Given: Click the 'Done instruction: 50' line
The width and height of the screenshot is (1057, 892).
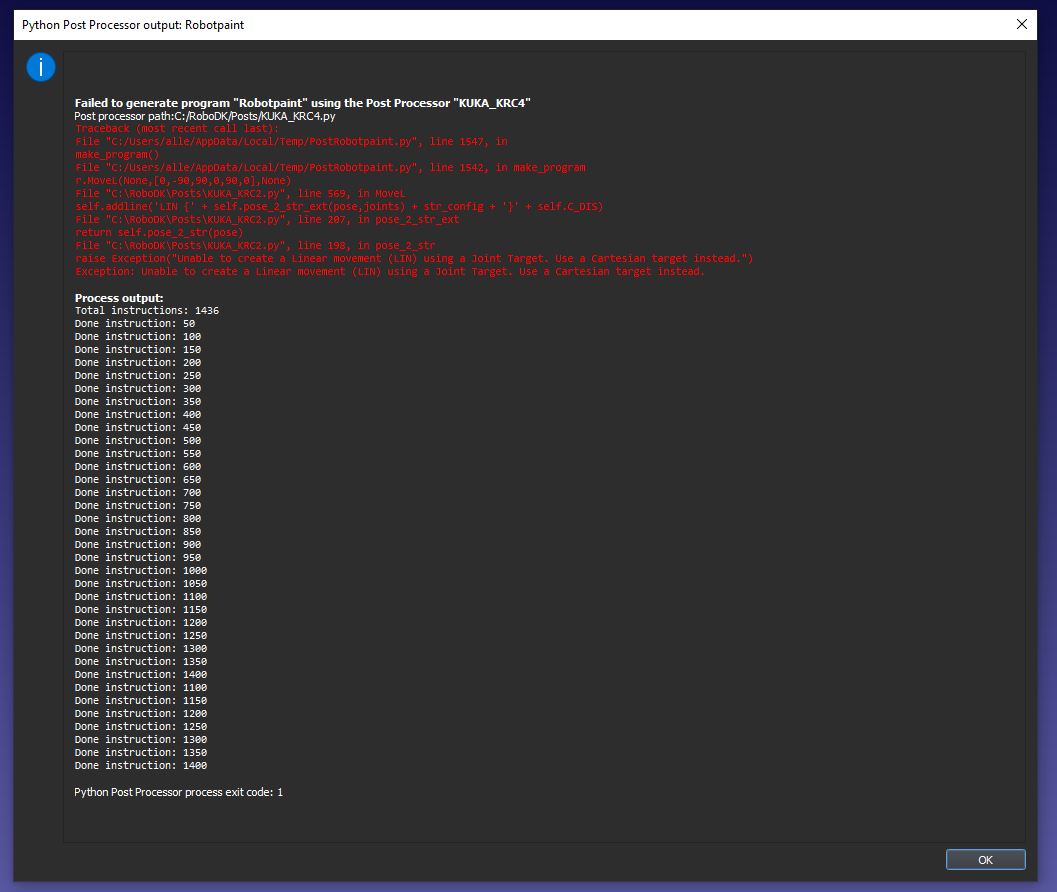Looking at the screenshot, I should tap(134, 324).
